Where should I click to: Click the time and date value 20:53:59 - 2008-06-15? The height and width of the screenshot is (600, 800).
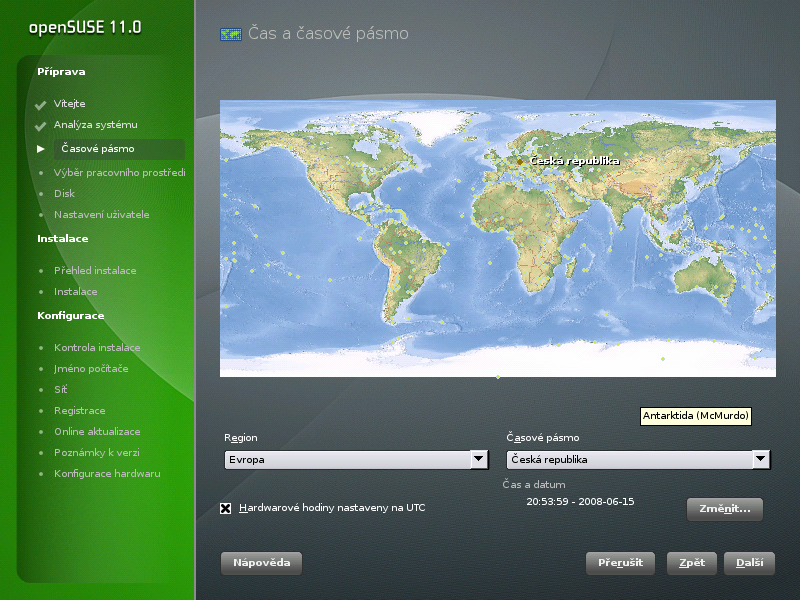tap(580, 502)
